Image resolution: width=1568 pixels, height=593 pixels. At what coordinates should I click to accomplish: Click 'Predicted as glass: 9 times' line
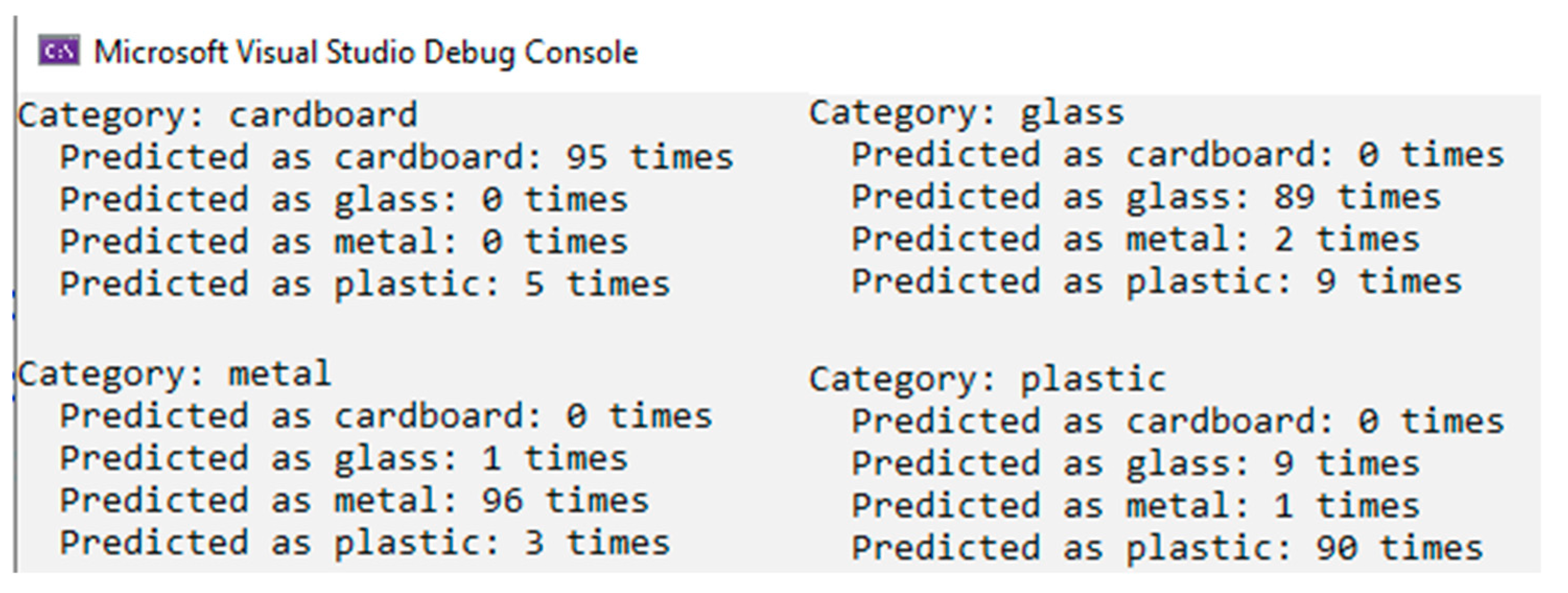[1135, 464]
